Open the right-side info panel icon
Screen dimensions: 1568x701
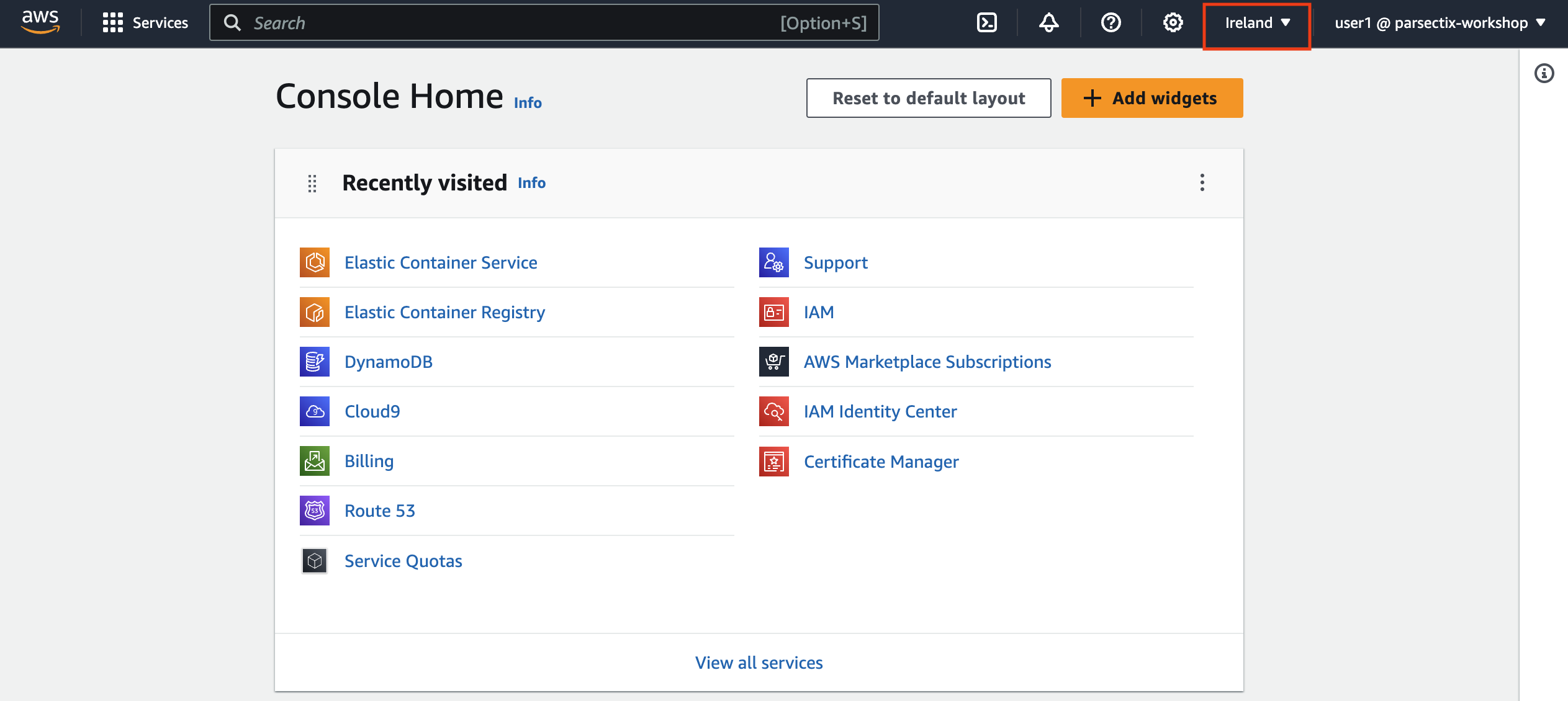[x=1544, y=74]
